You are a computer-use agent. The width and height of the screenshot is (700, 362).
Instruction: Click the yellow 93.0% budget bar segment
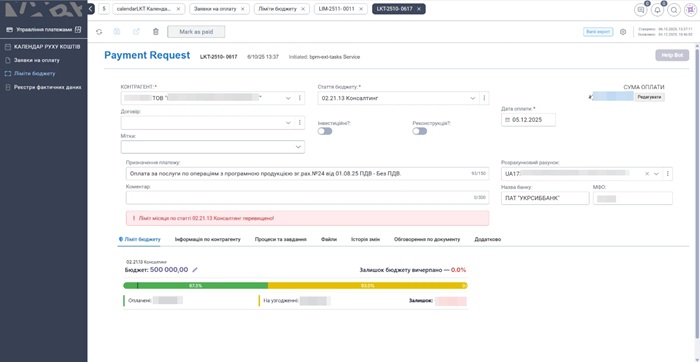pyautogui.click(x=367, y=286)
